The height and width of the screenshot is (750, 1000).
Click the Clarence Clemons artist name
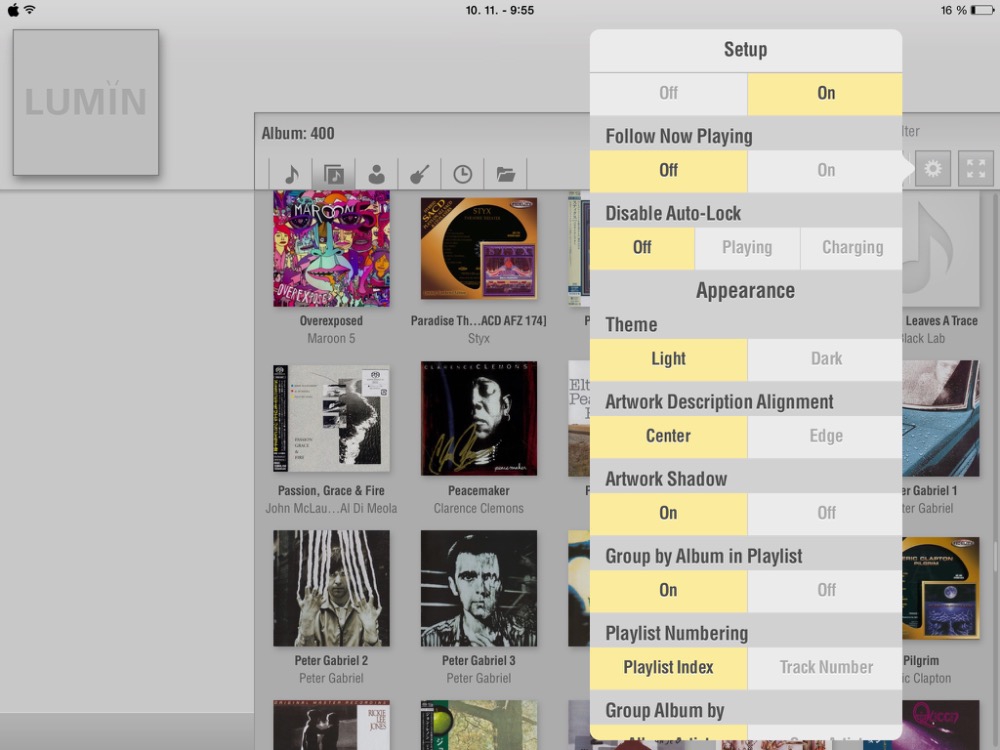coord(478,508)
